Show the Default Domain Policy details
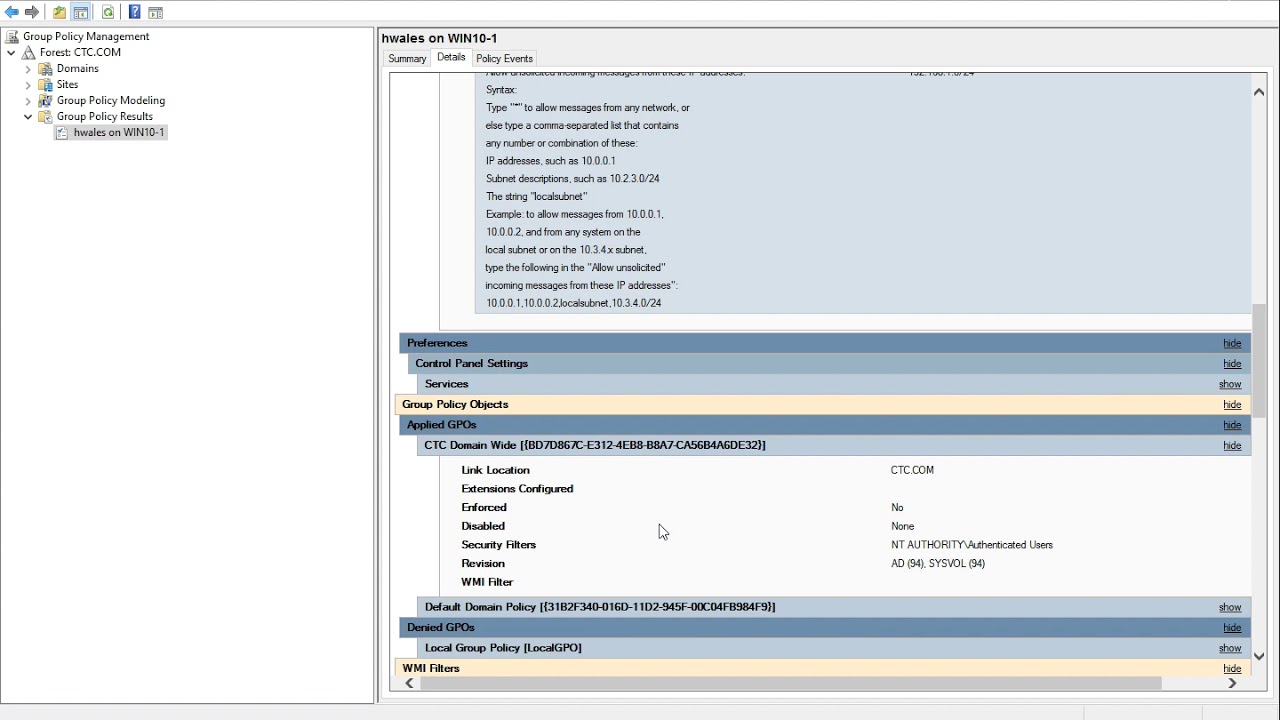 [1230, 607]
